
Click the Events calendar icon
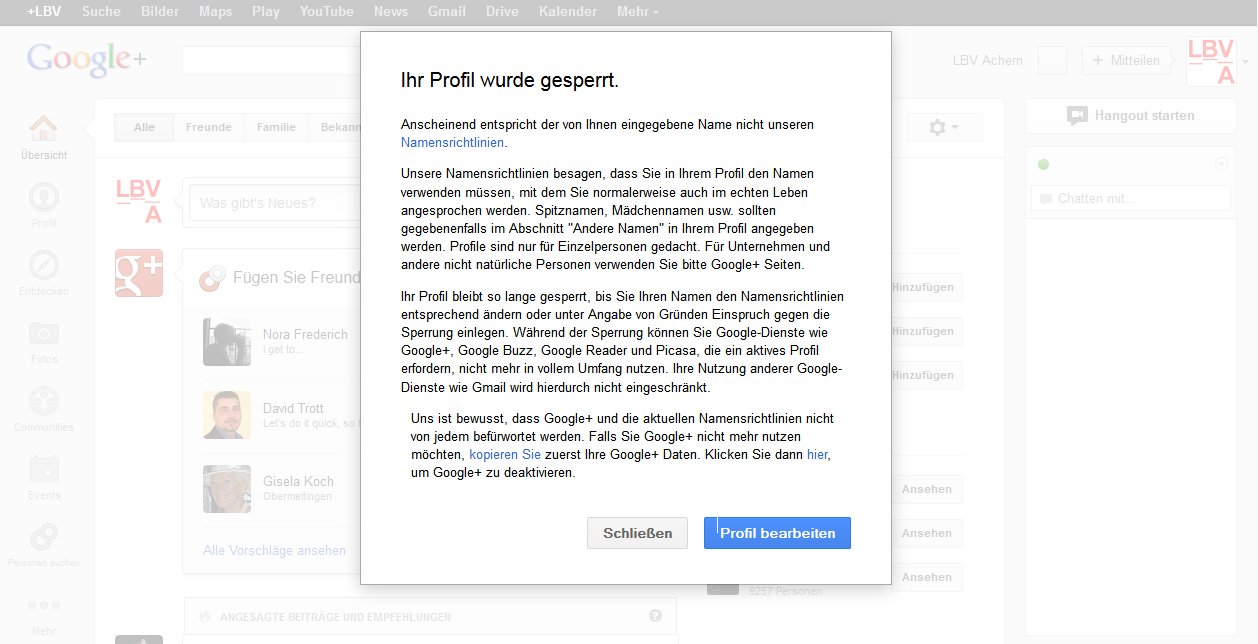point(44,470)
